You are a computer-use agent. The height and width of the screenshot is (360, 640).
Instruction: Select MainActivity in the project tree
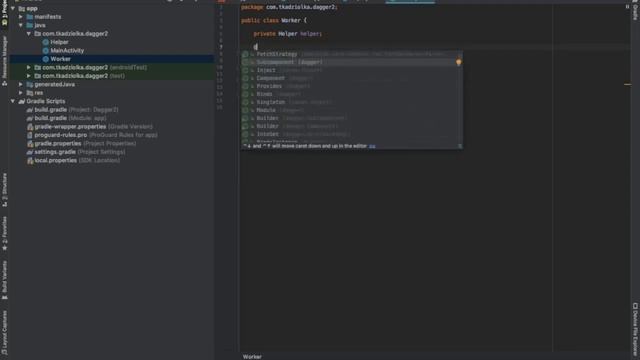(67, 51)
